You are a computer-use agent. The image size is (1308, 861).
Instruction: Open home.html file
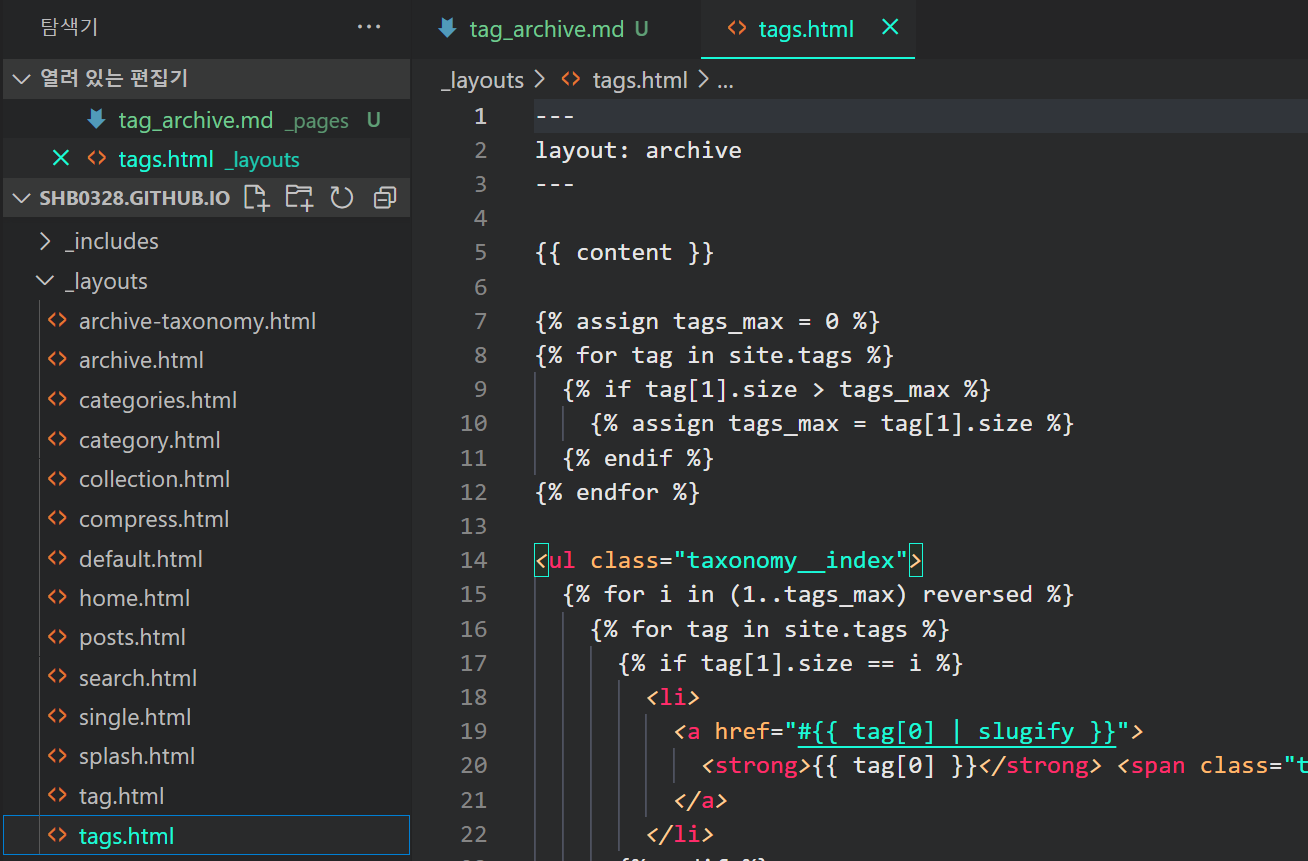coord(134,598)
